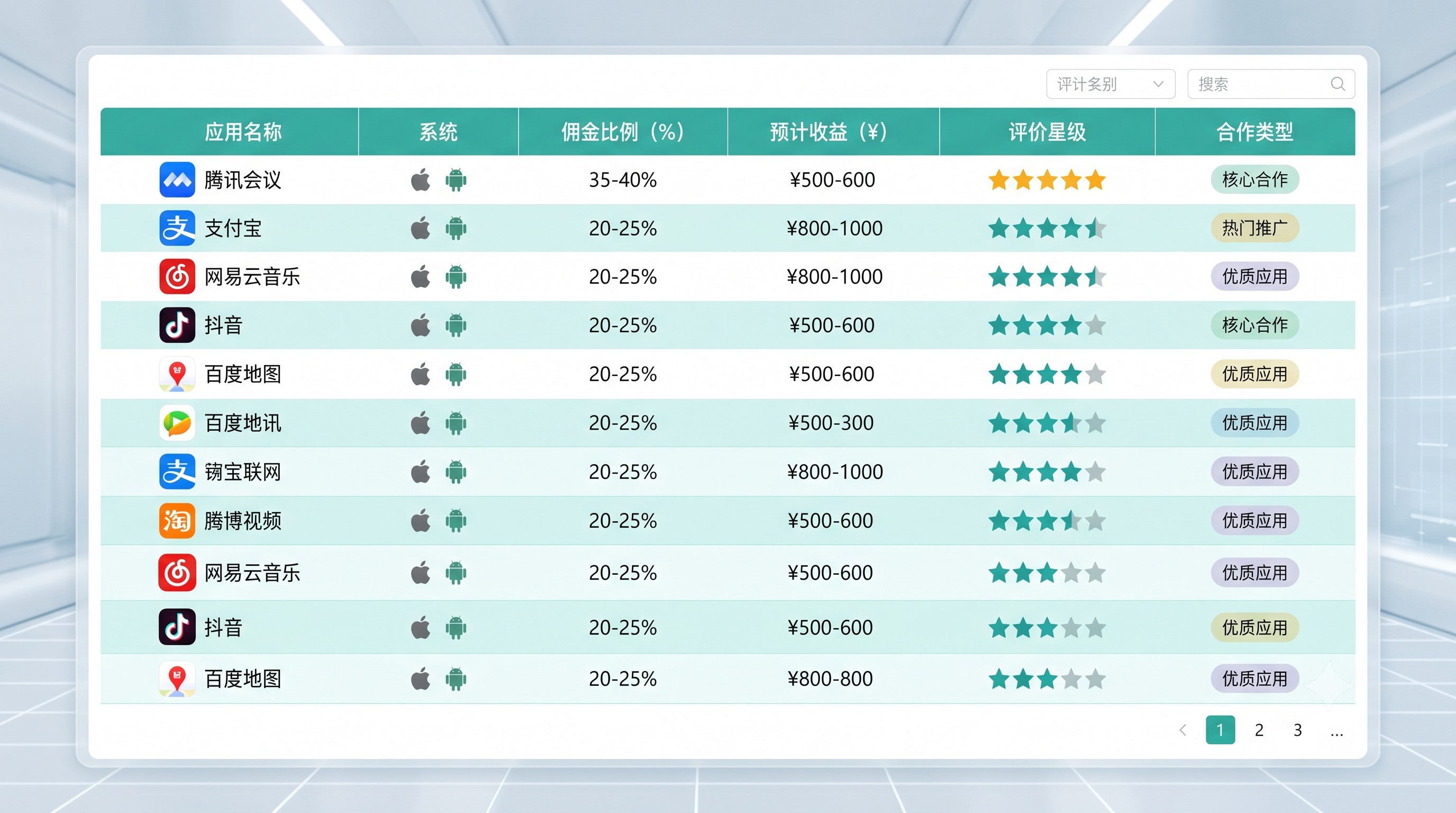Click Android icon in 宝联网 row
The width and height of the screenshot is (1456, 813).
pyautogui.click(x=456, y=472)
